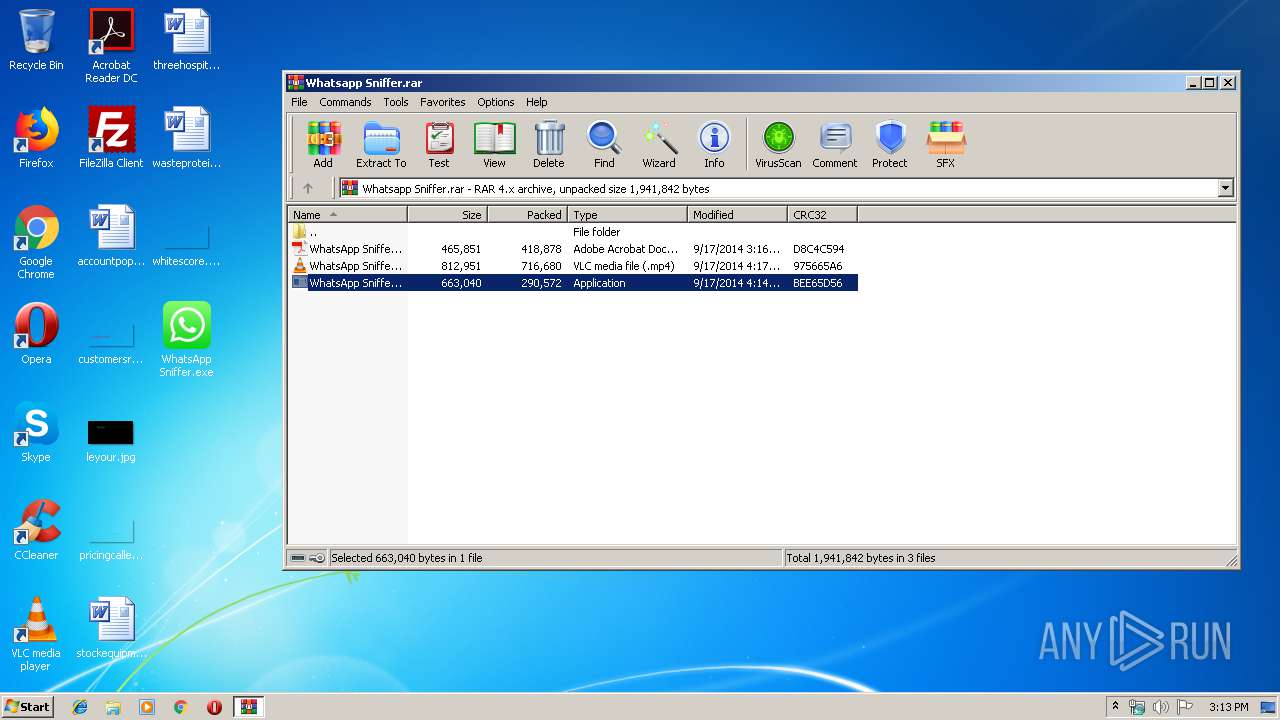Screen dimensions: 1280x720
Task: Open Windows Explorer from the taskbar
Action: pos(113,707)
